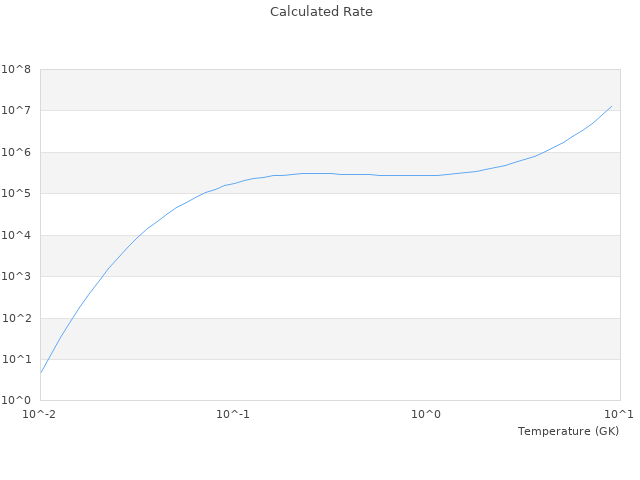Image resolution: width=640 pixels, height=480 pixels.
Task: Click the gray band between 10^1 and 10^2
Action: [330, 339]
